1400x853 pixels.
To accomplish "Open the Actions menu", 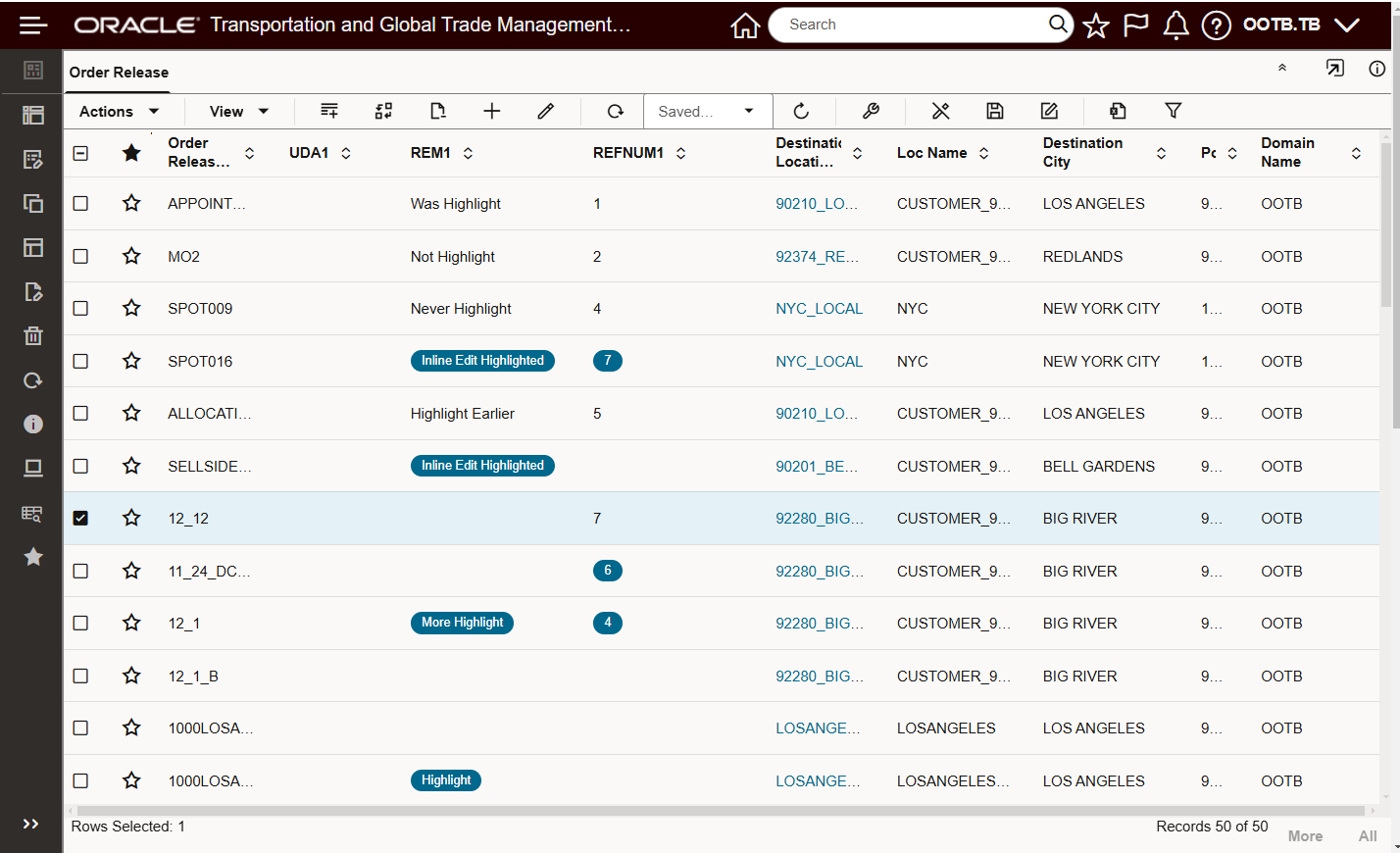I will pyautogui.click(x=119, y=111).
